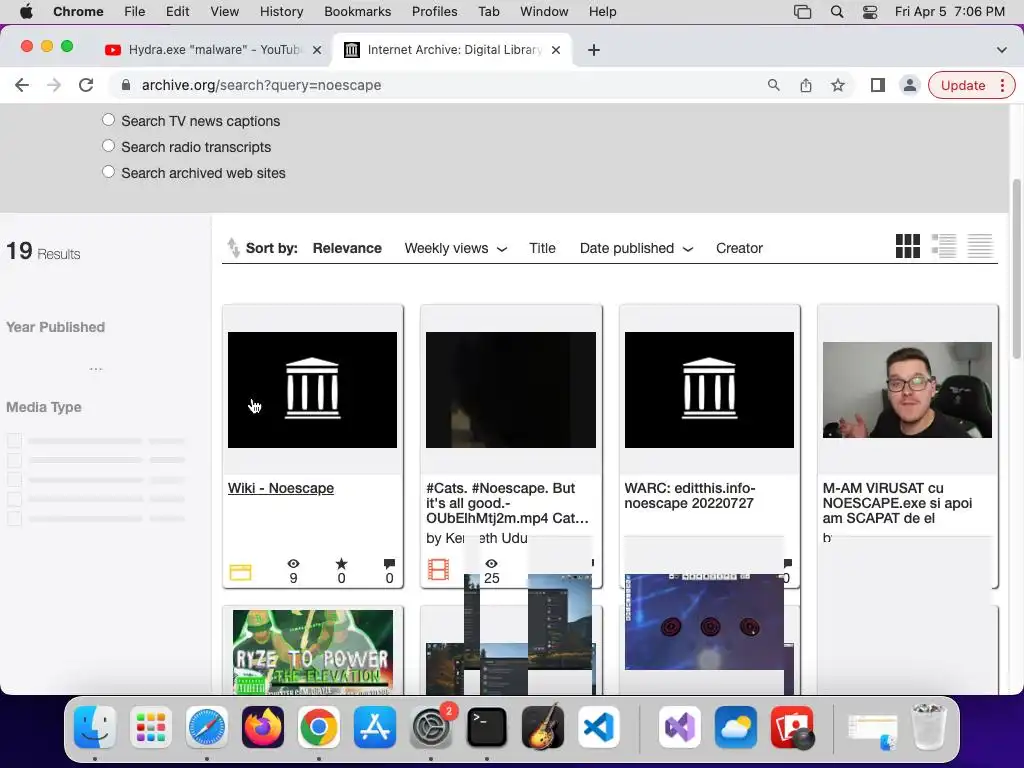Click the Wiki - Noescape thumbnail
The width and height of the screenshot is (1024, 768).
pos(312,390)
